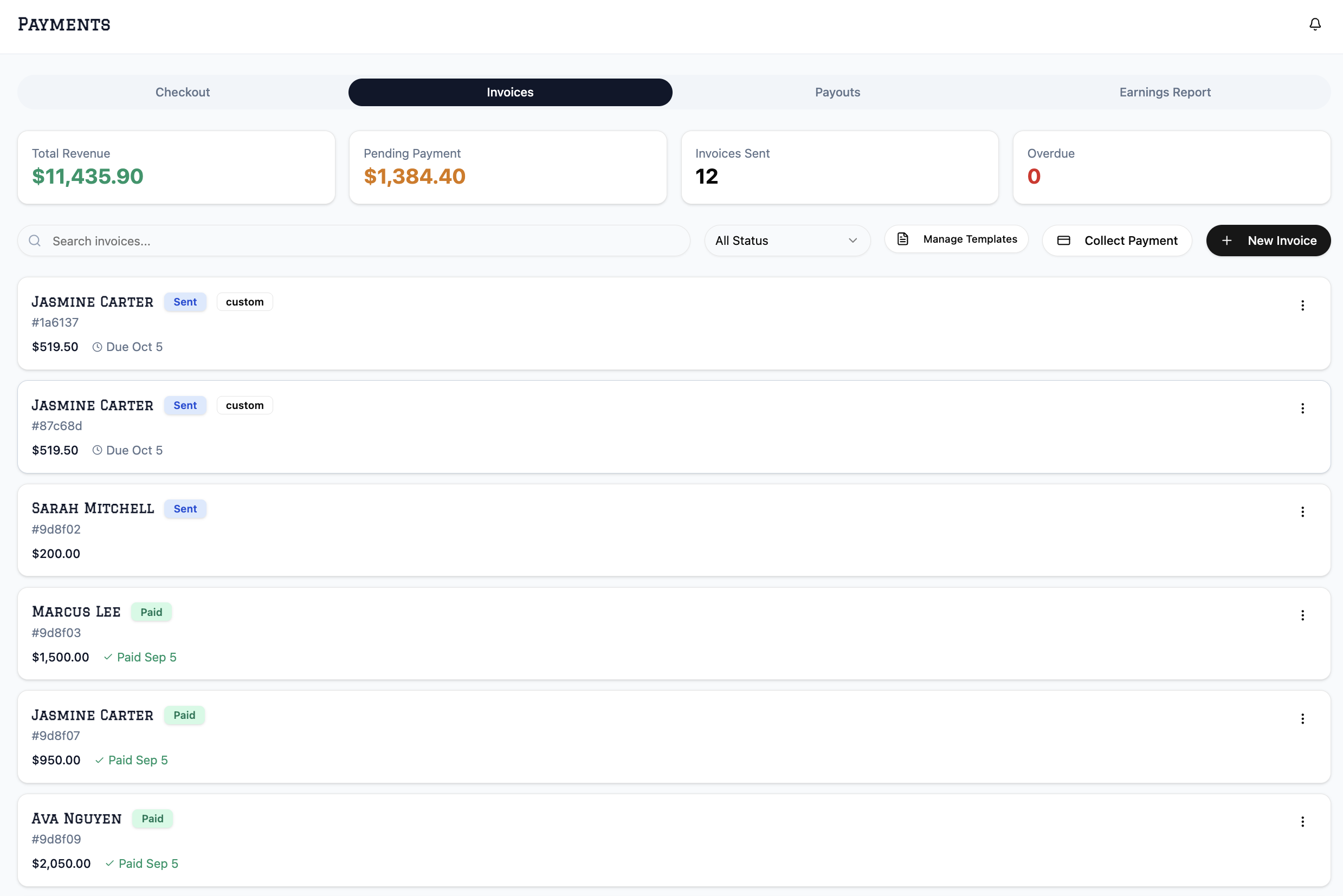Viewport: 1343px width, 896px height.
Task: Click the search magnifier icon
Action: pyautogui.click(x=35, y=241)
